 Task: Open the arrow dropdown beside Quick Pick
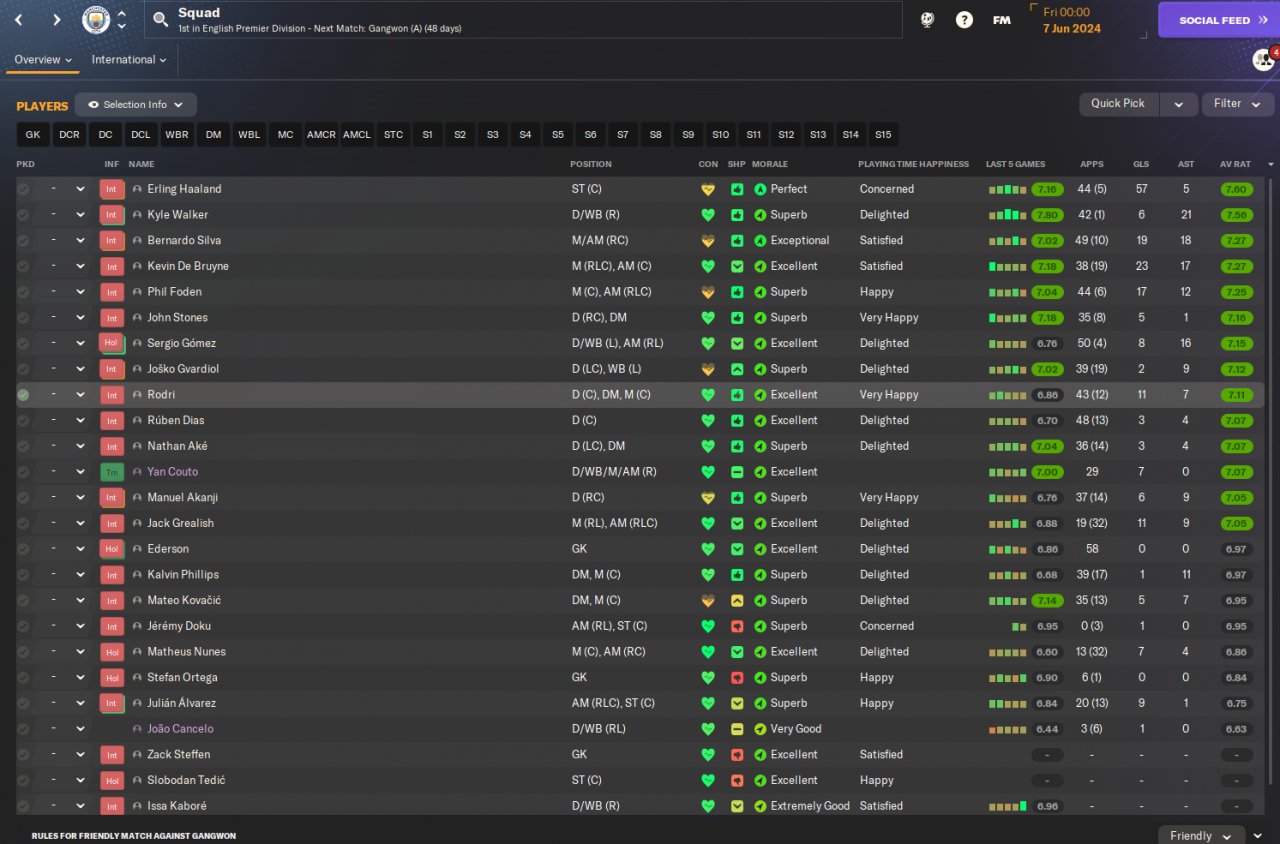point(1179,104)
